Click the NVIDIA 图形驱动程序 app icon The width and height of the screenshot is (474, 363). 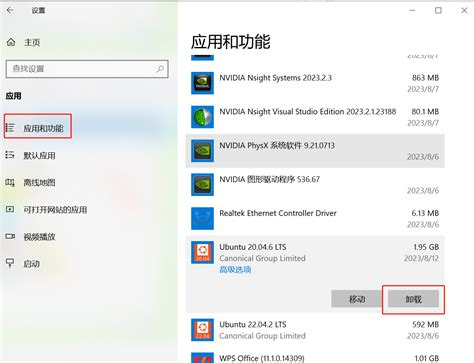coord(202,185)
